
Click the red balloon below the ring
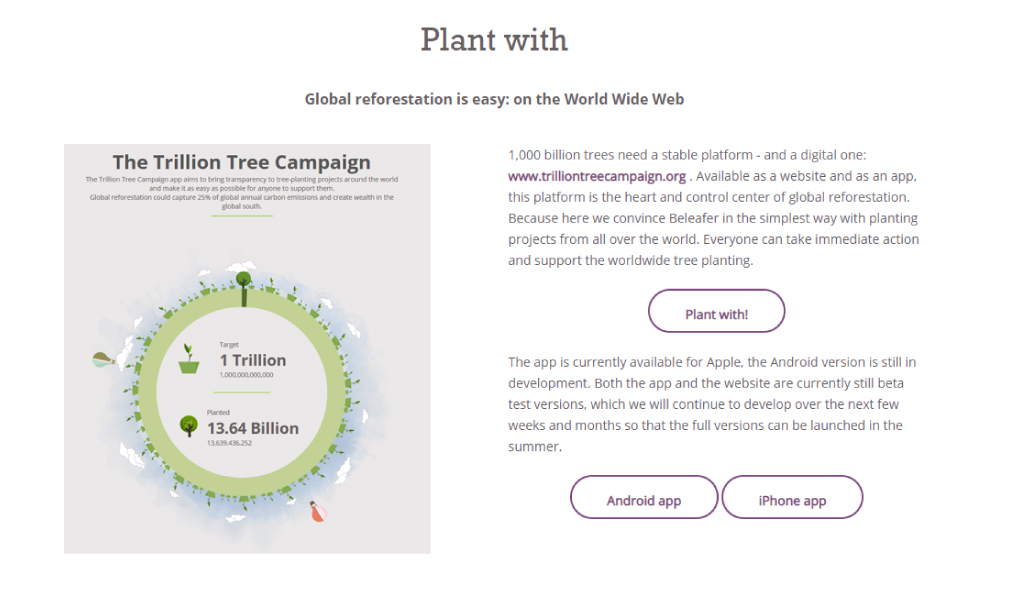click(317, 512)
